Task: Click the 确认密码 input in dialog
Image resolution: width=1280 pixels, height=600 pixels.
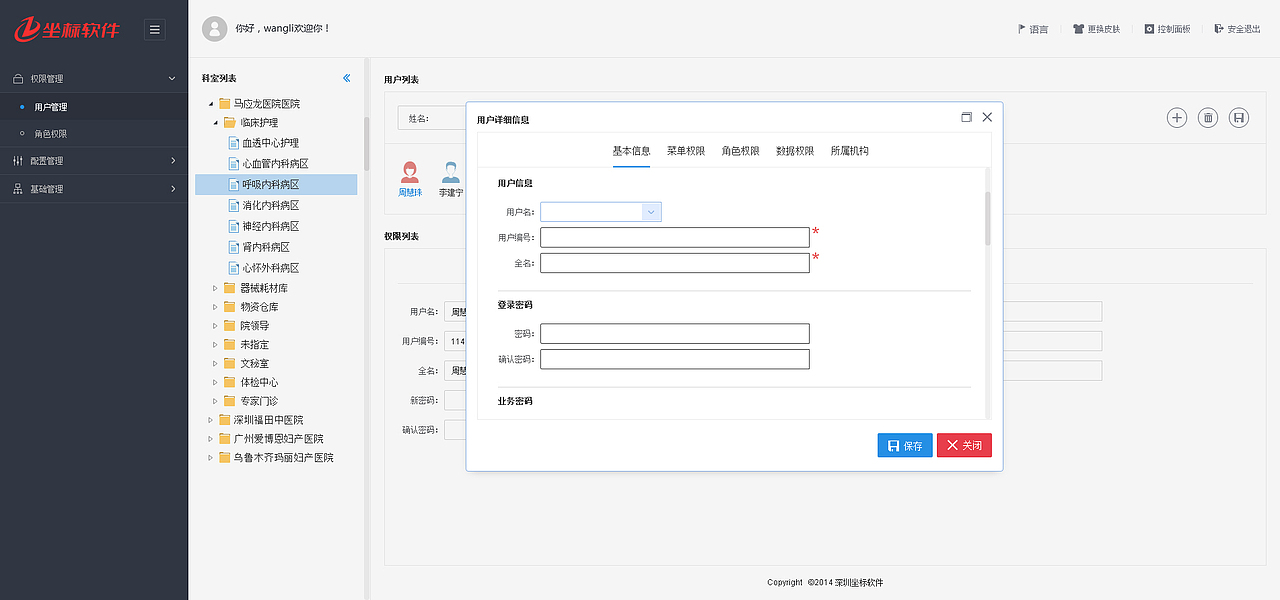Action: (x=675, y=359)
